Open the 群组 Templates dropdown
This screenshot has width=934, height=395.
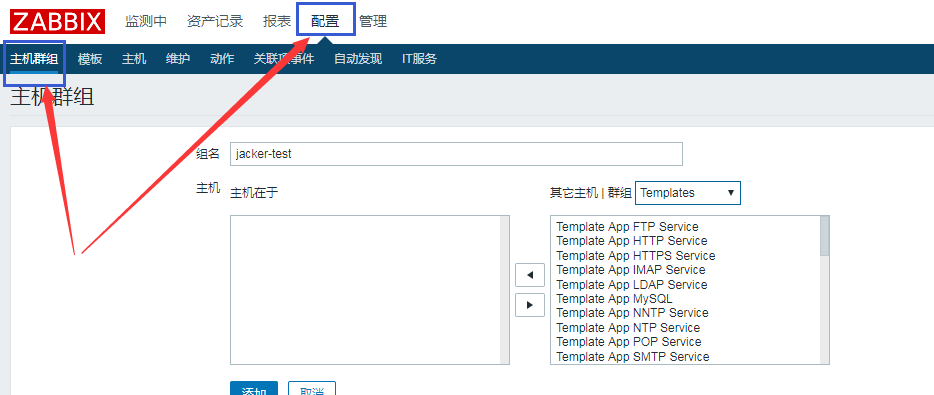(687, 193)
